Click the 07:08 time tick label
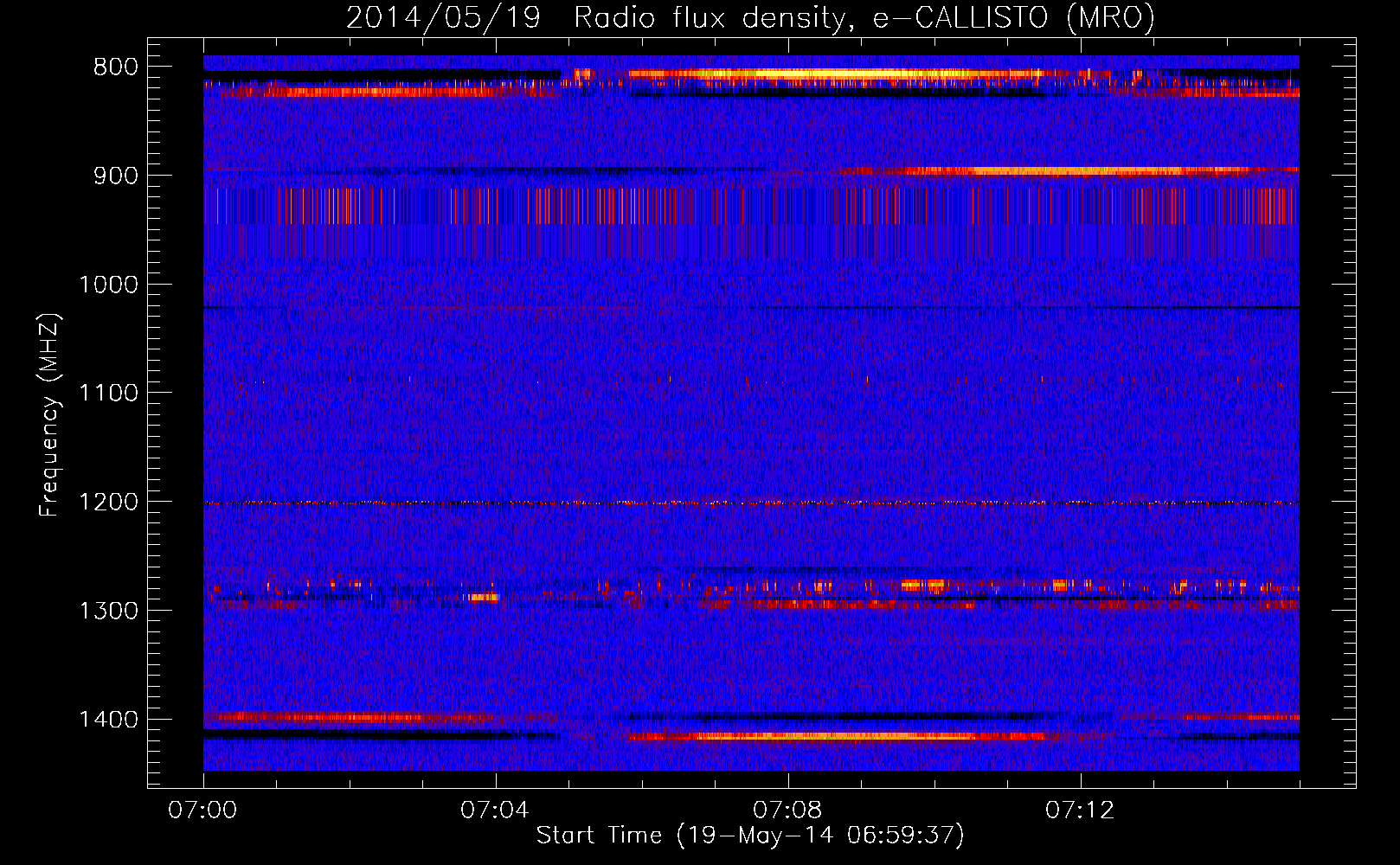The image size is (1400, 865). click(787, 811)
